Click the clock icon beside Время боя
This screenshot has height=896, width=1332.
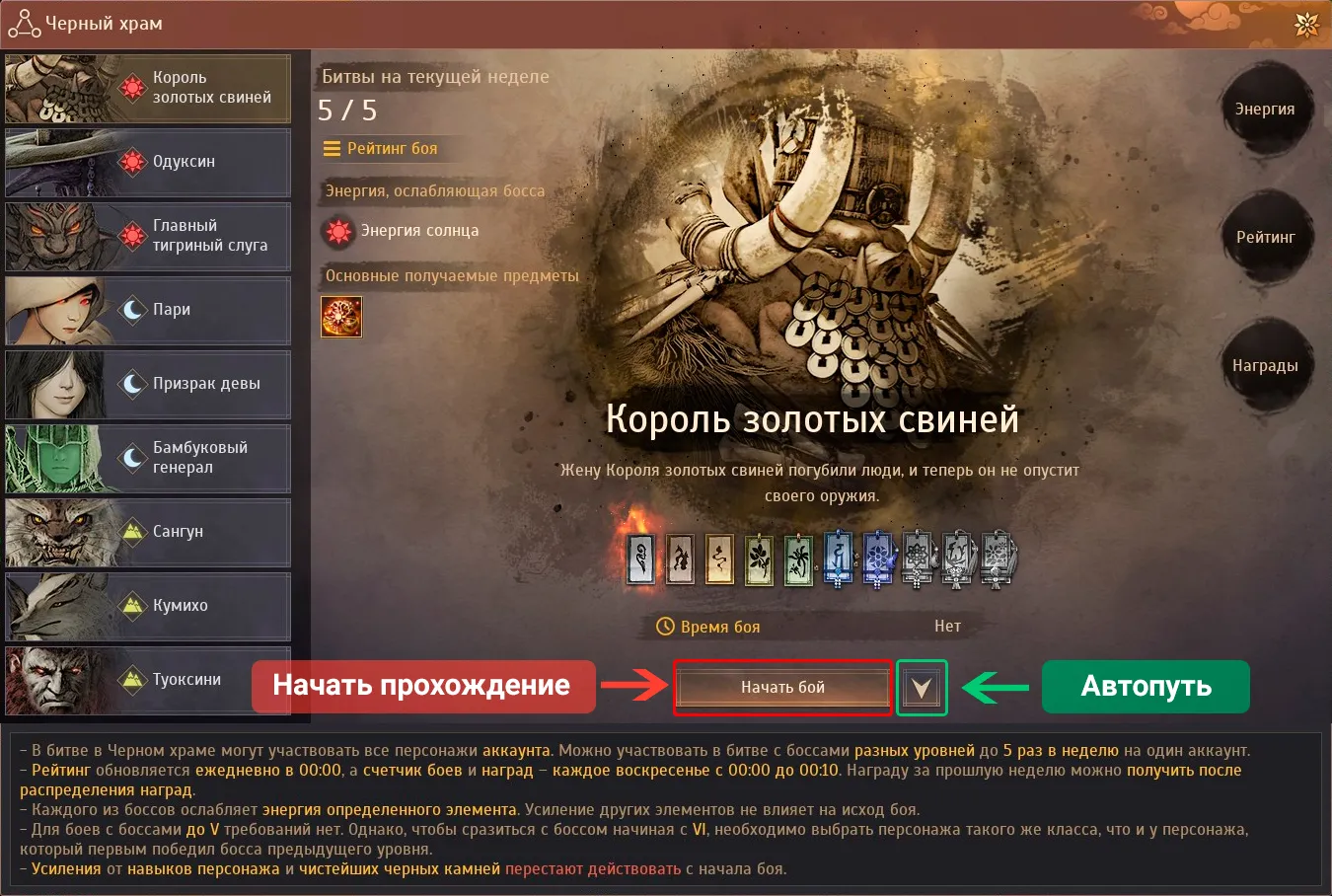coord(665,627)
